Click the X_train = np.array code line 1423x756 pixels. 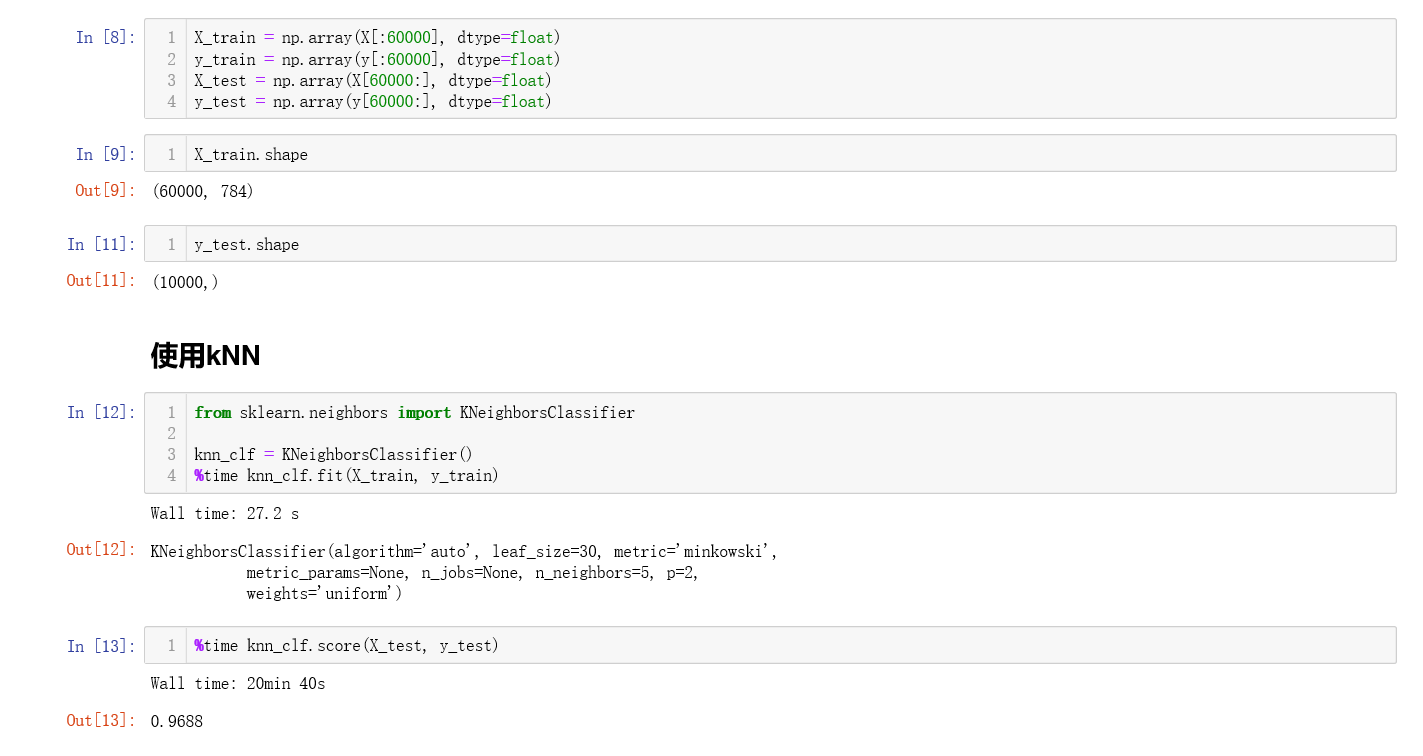(377, 38)
